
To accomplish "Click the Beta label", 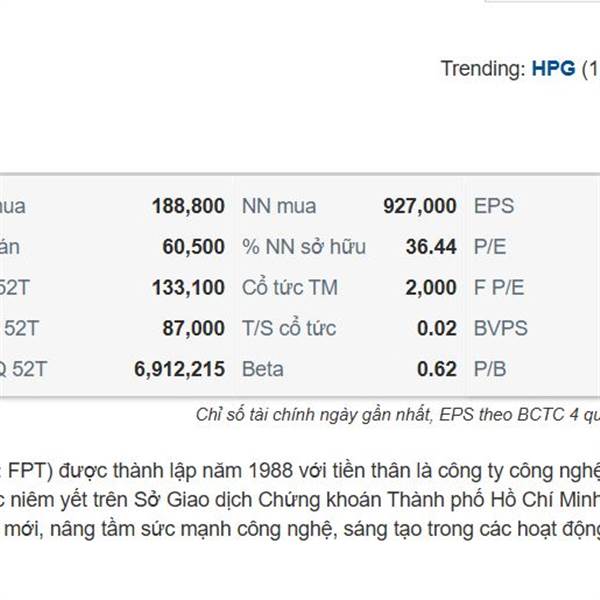I will pos(262,369).
